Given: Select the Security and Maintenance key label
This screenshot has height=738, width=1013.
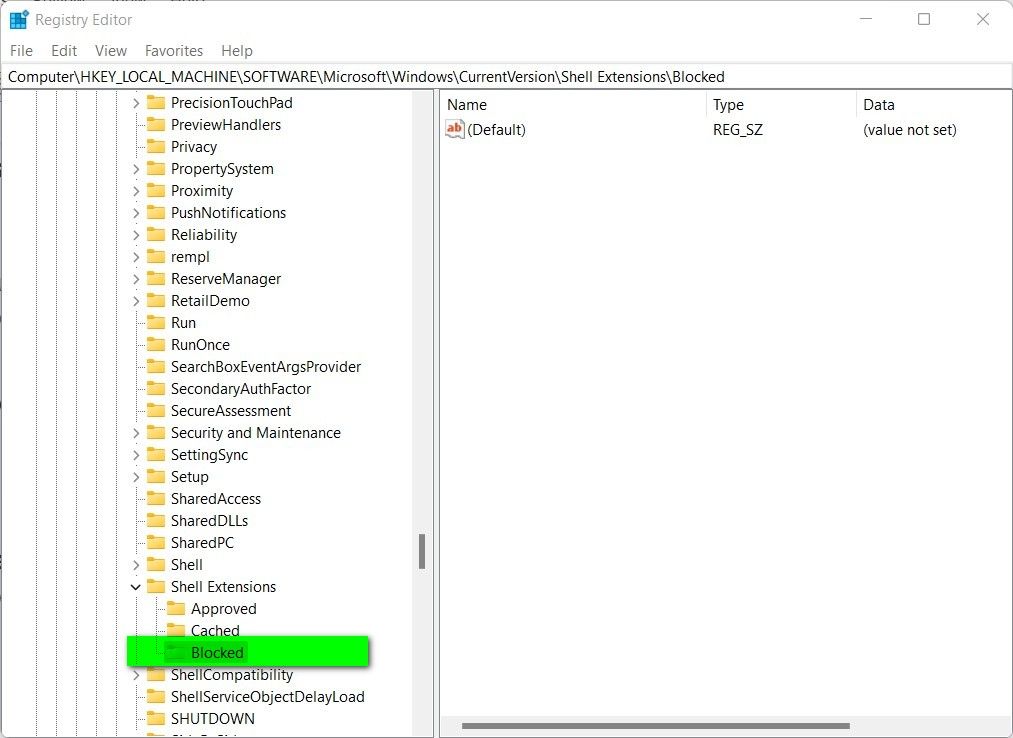Looking at the screenshot, I should pos(256,433).
